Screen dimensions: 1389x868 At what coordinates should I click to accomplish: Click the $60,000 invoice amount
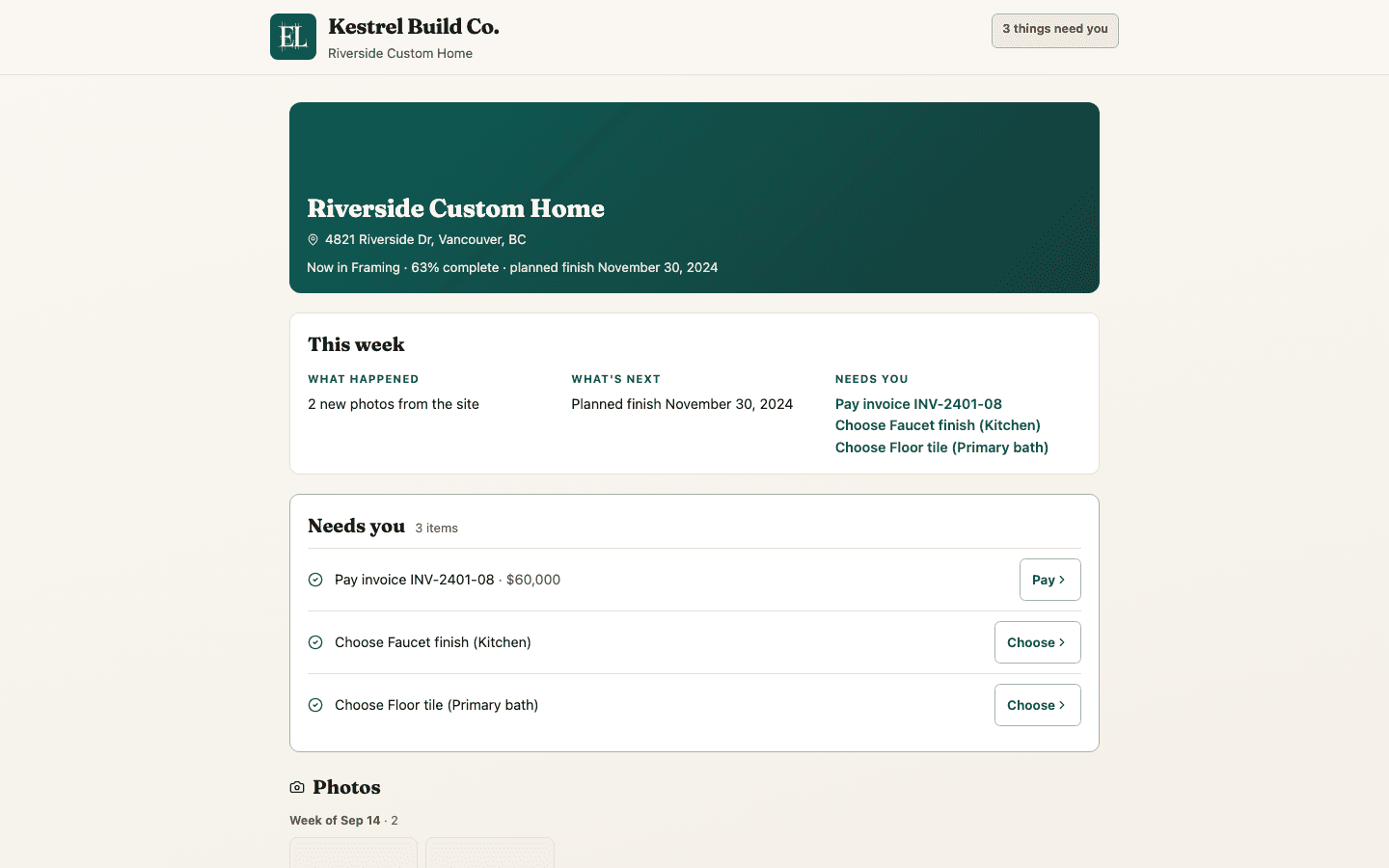(533, 580)
